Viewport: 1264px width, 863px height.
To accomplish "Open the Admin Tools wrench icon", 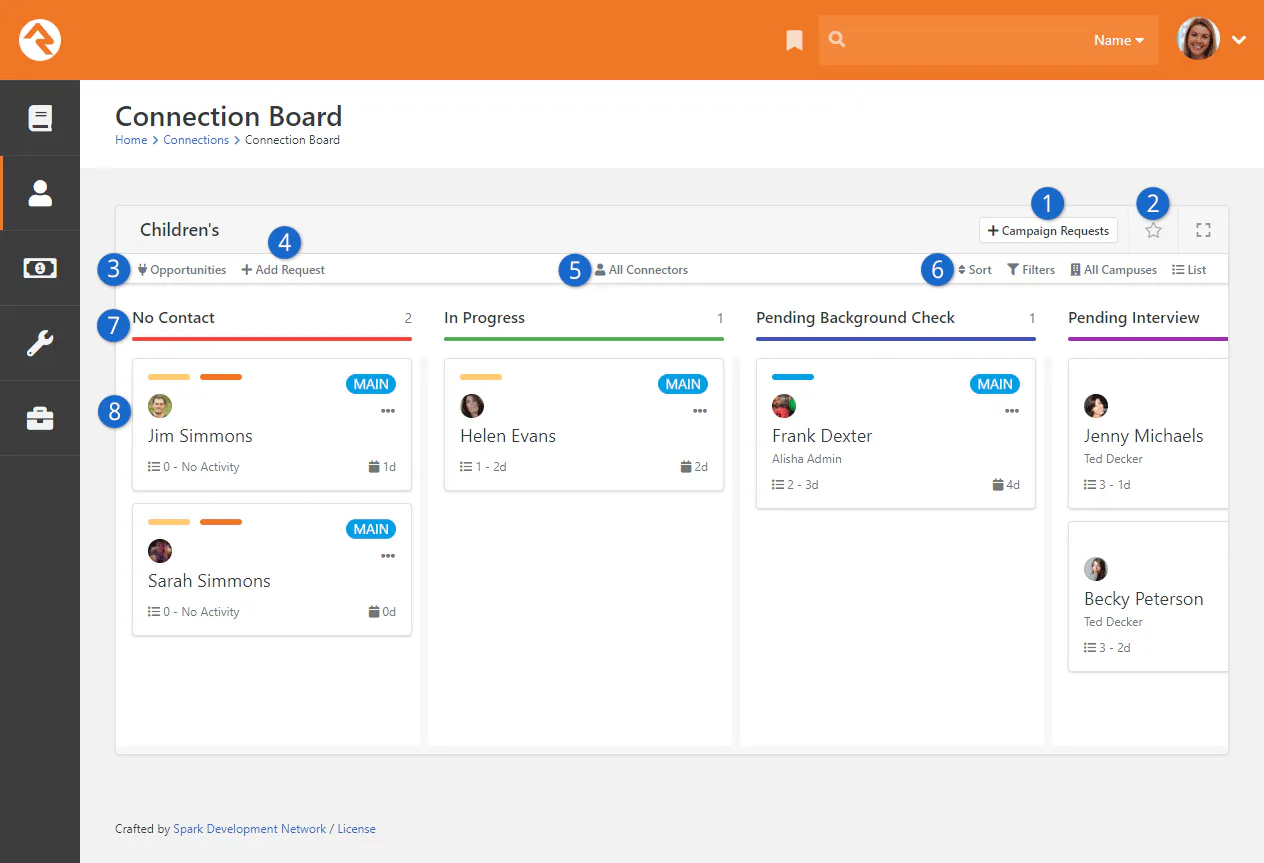I will click(x=40, y=343).
